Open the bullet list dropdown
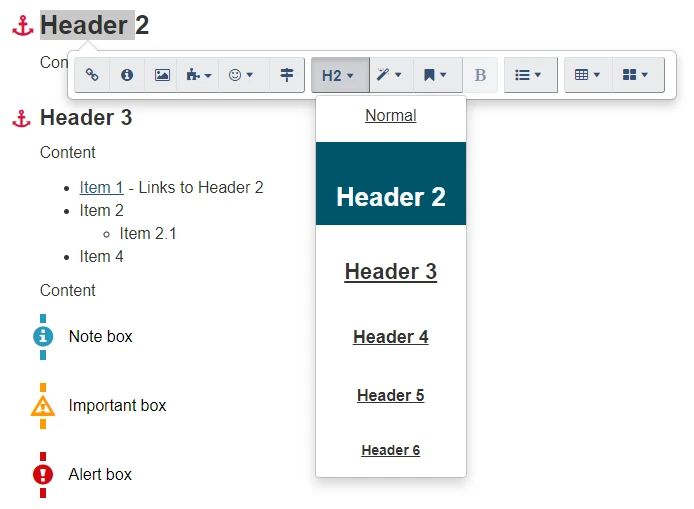Viewport: 694px width, 509px height. (x=530, y=75)
